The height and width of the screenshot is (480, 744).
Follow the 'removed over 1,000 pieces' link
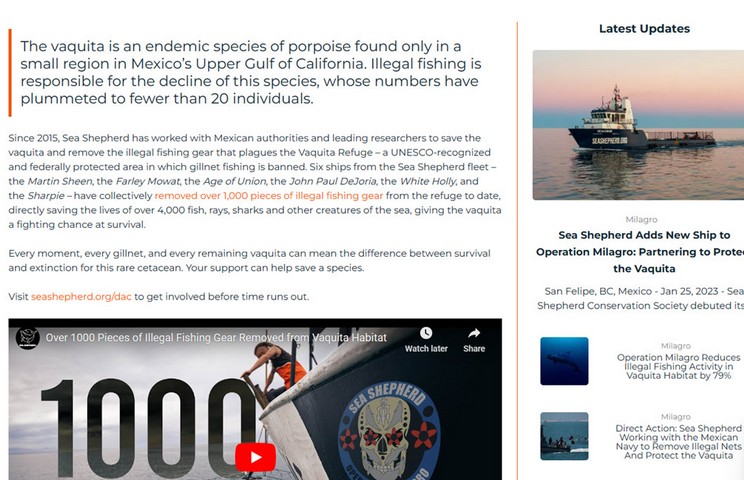[269, 195]
